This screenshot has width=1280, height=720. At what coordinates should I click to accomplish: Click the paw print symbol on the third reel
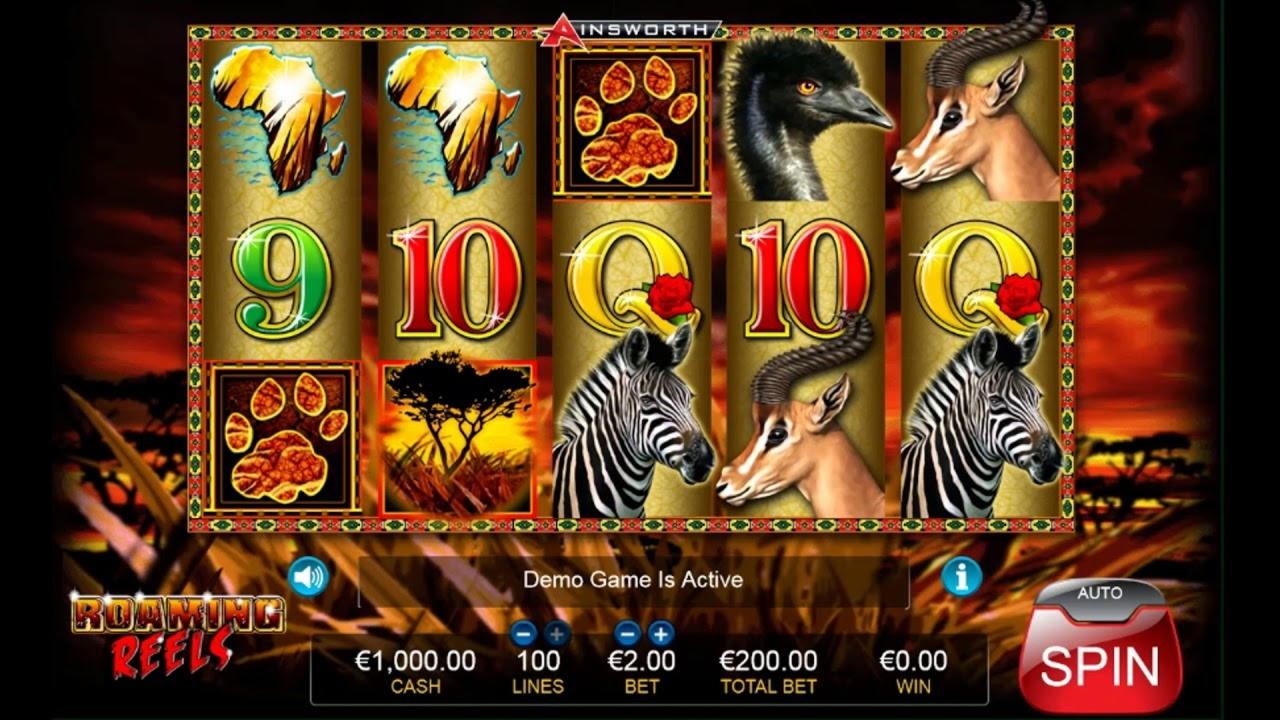click(632, 120)
